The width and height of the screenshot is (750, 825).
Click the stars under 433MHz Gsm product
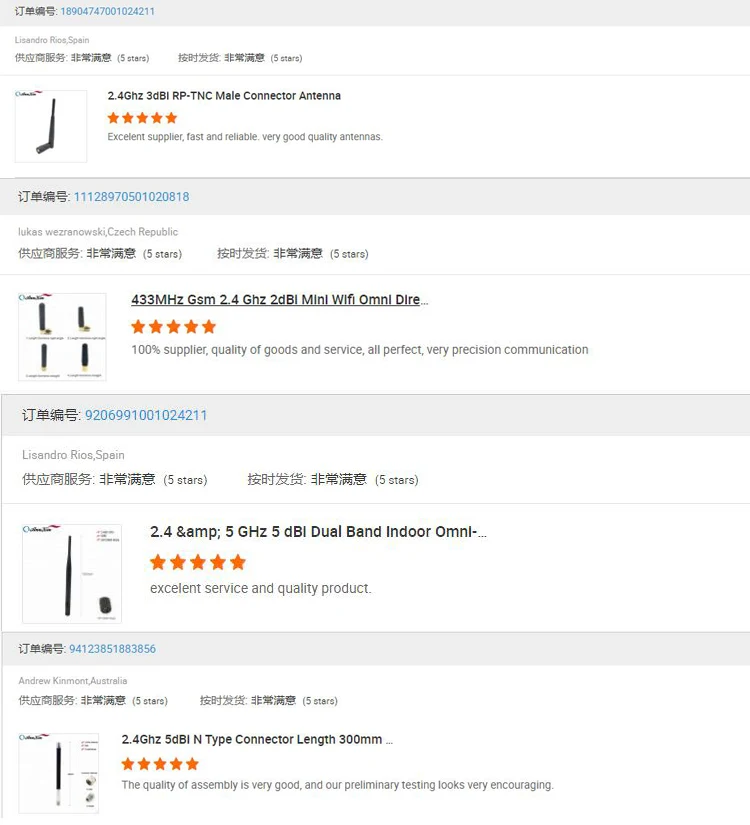click(x=173, y=327)
